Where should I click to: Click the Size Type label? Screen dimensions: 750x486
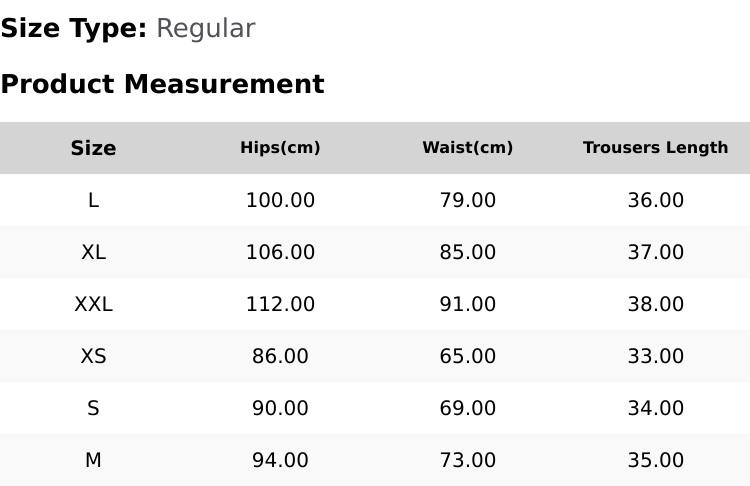[74, 28]
